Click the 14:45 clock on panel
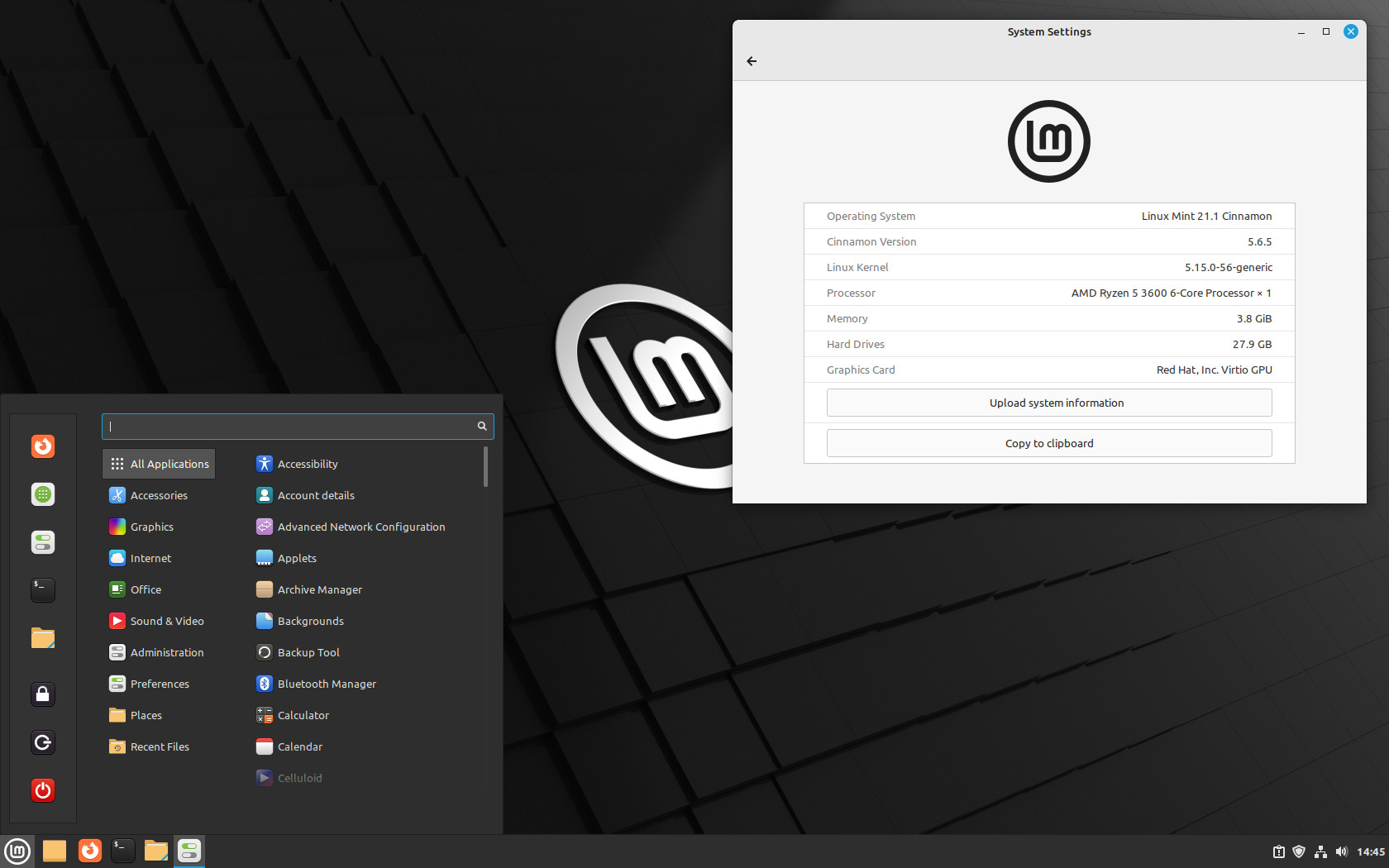 [1370, 851]
